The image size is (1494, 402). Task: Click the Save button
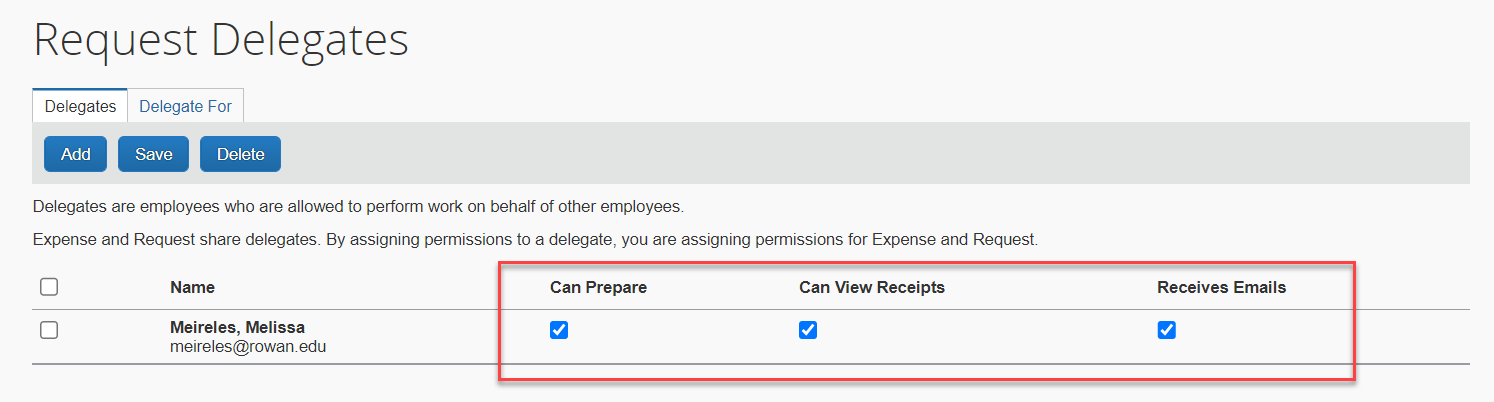pyautogui.click(x=154, y=154)
